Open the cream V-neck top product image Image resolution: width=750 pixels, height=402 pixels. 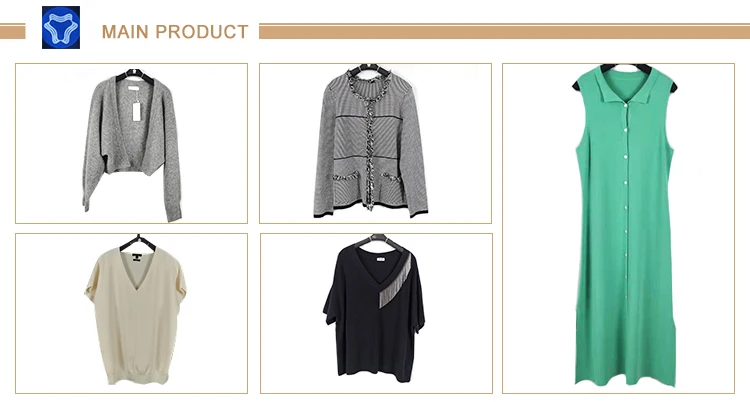point(132,313)
